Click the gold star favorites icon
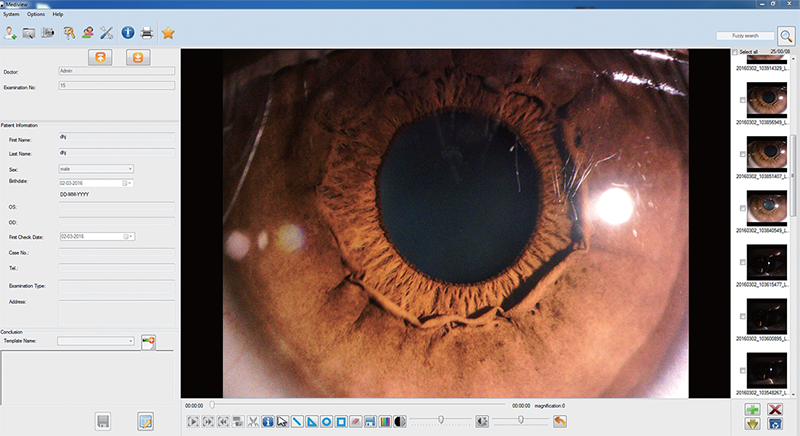This screenshot has width=800, height=436. coord(169,34)
